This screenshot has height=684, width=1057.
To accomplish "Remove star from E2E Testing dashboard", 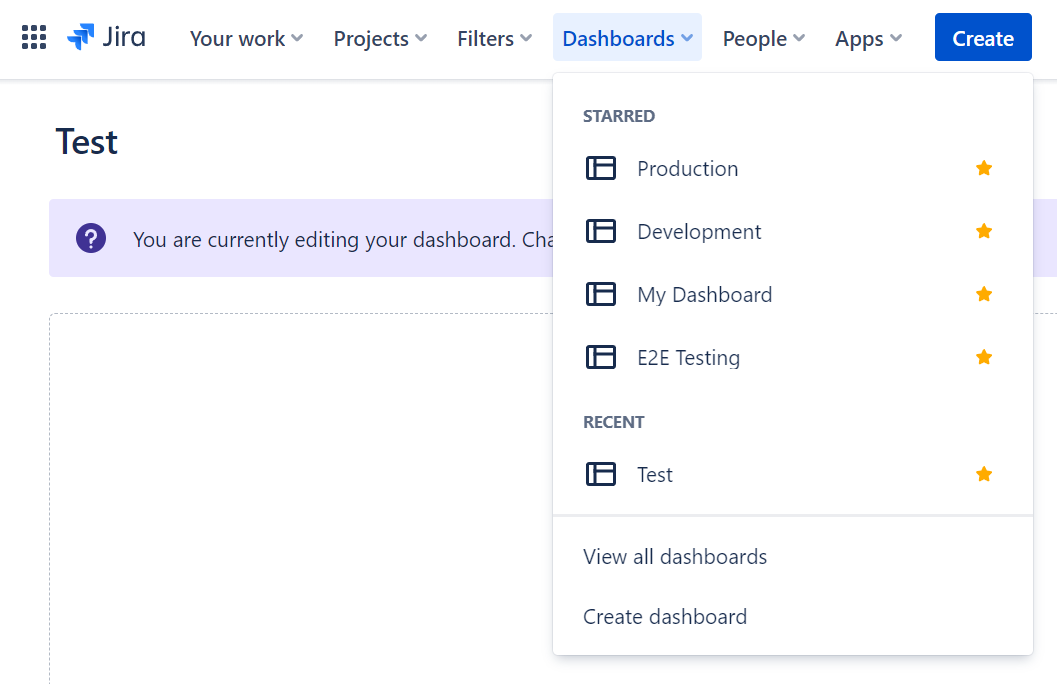I will click(x=984, y=357).
